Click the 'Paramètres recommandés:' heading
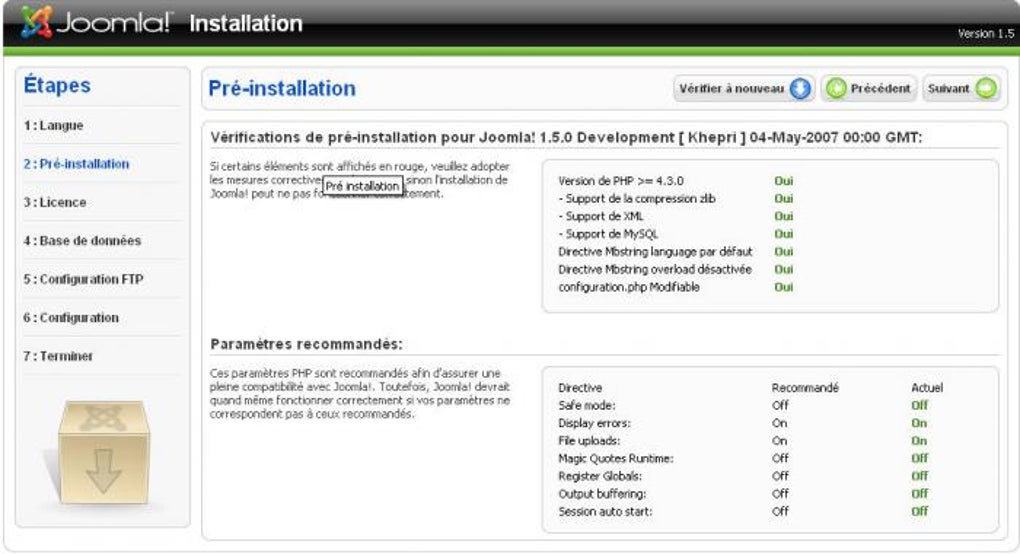The width and height of the screenshot is (1020, 554). 306,344
